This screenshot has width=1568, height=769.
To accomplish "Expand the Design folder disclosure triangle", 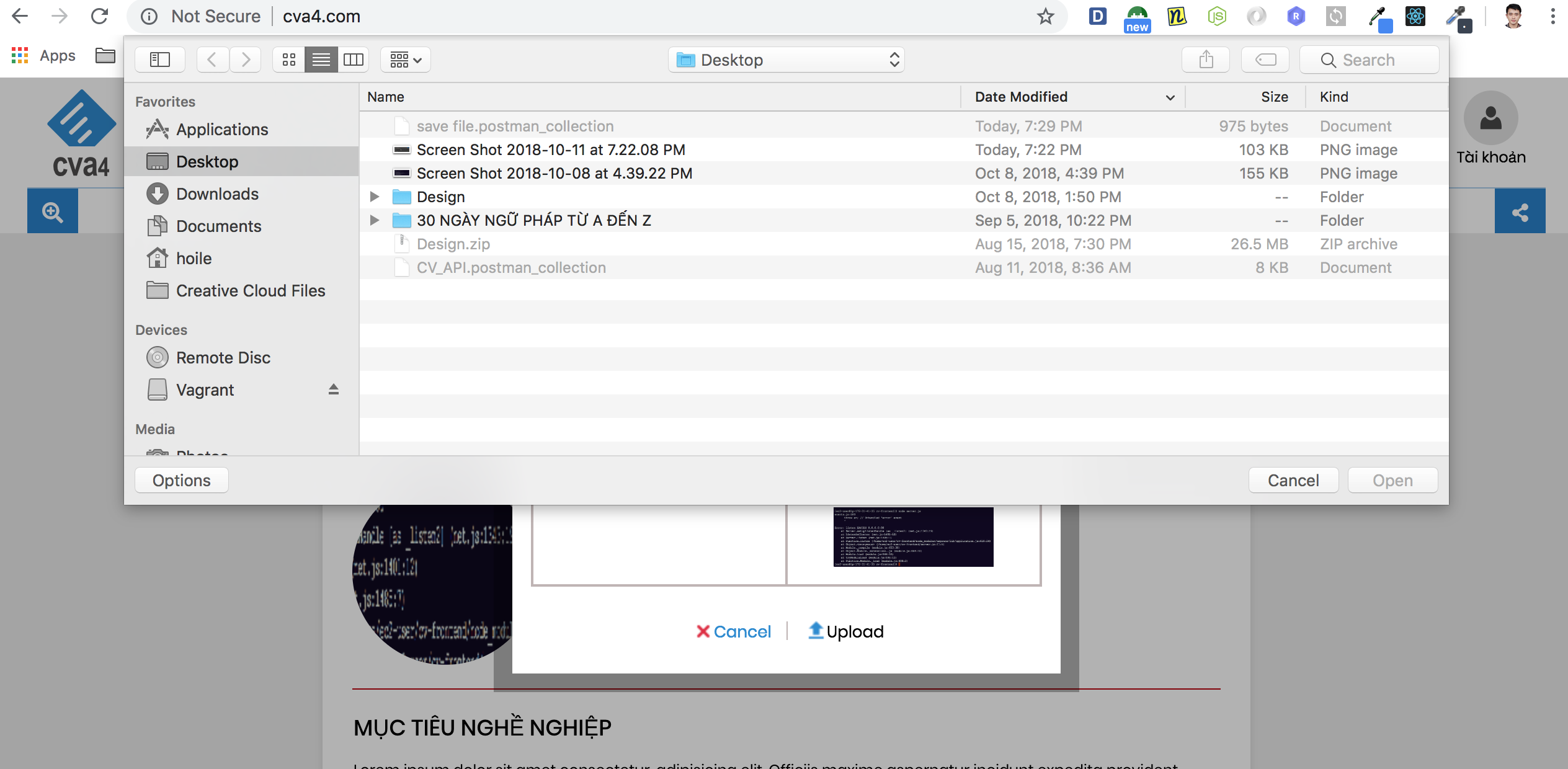I will pos(375,197).
